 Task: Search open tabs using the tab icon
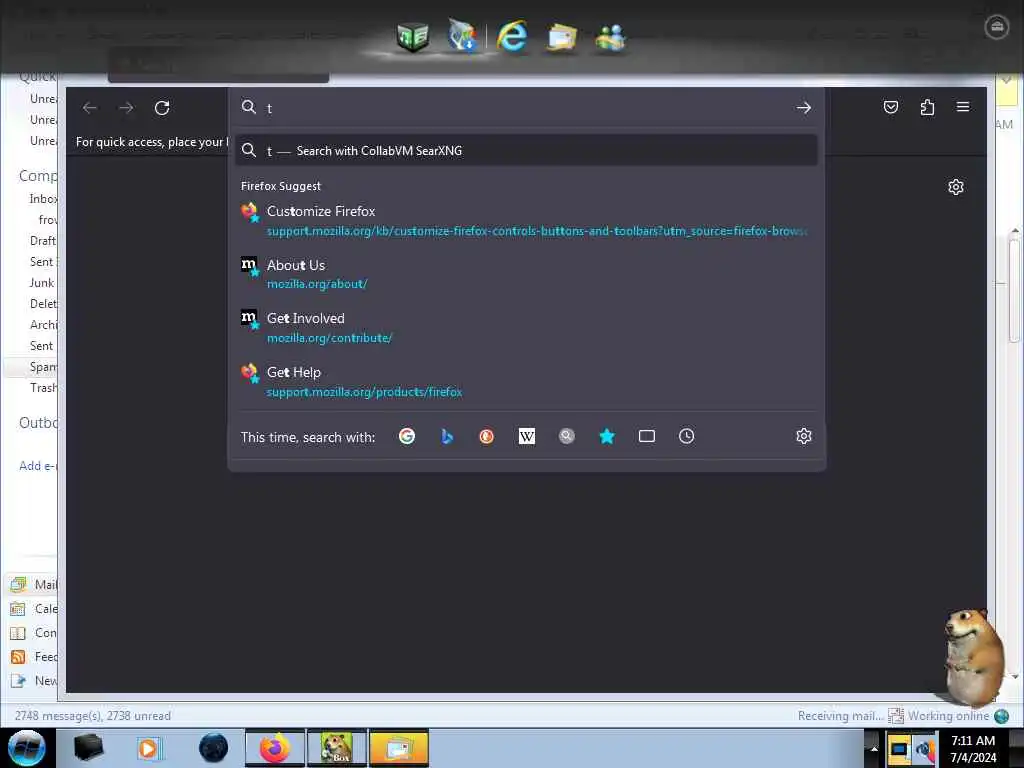pos(647,436)
